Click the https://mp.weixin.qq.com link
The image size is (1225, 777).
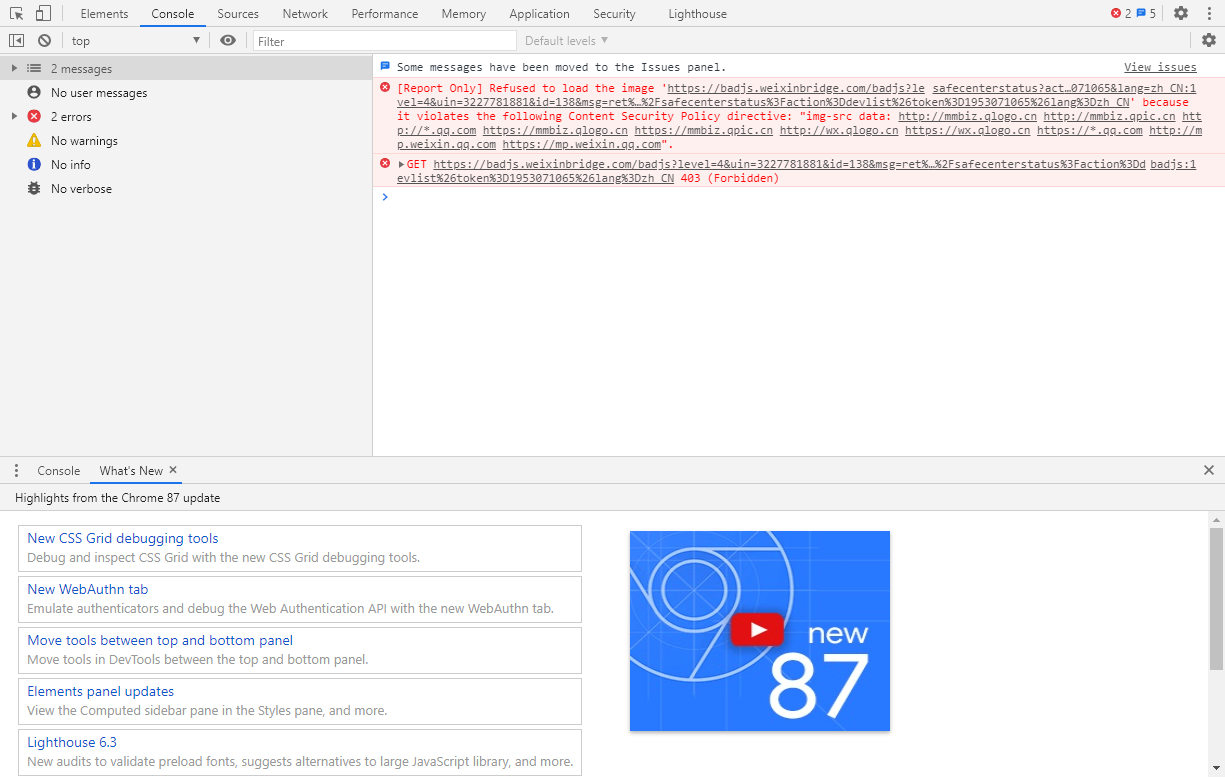[x=582, y=144]
